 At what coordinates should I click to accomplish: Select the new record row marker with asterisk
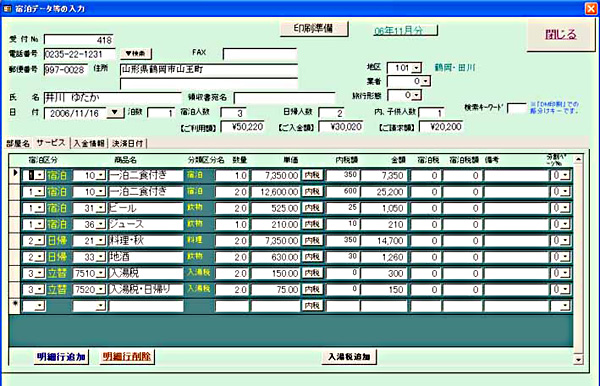pyautogui.click(x=15, y=306)
